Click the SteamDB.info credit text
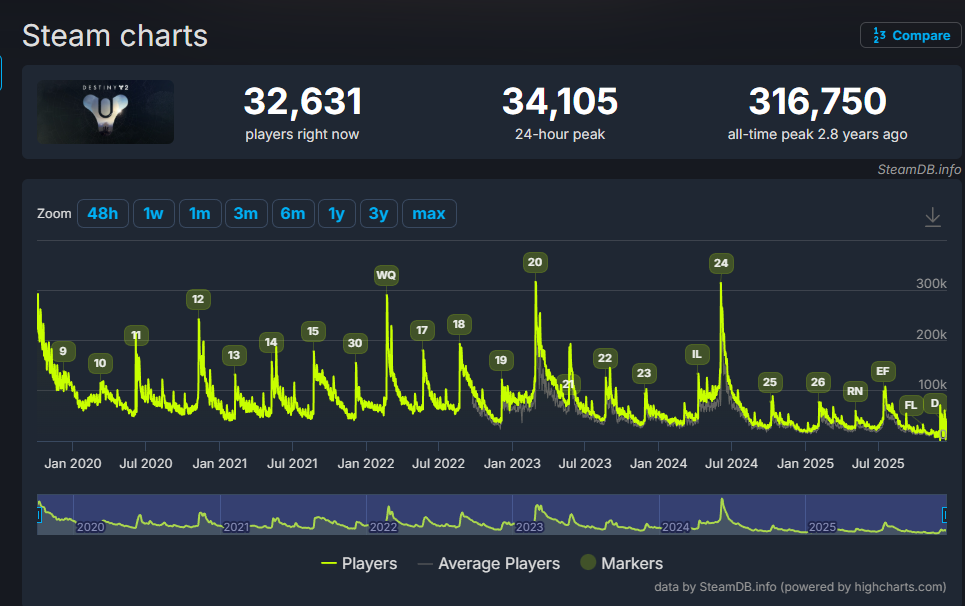Image resolution: width=965 pixels, height=606 pixels. pyautogui.click(x=919, y=170)
